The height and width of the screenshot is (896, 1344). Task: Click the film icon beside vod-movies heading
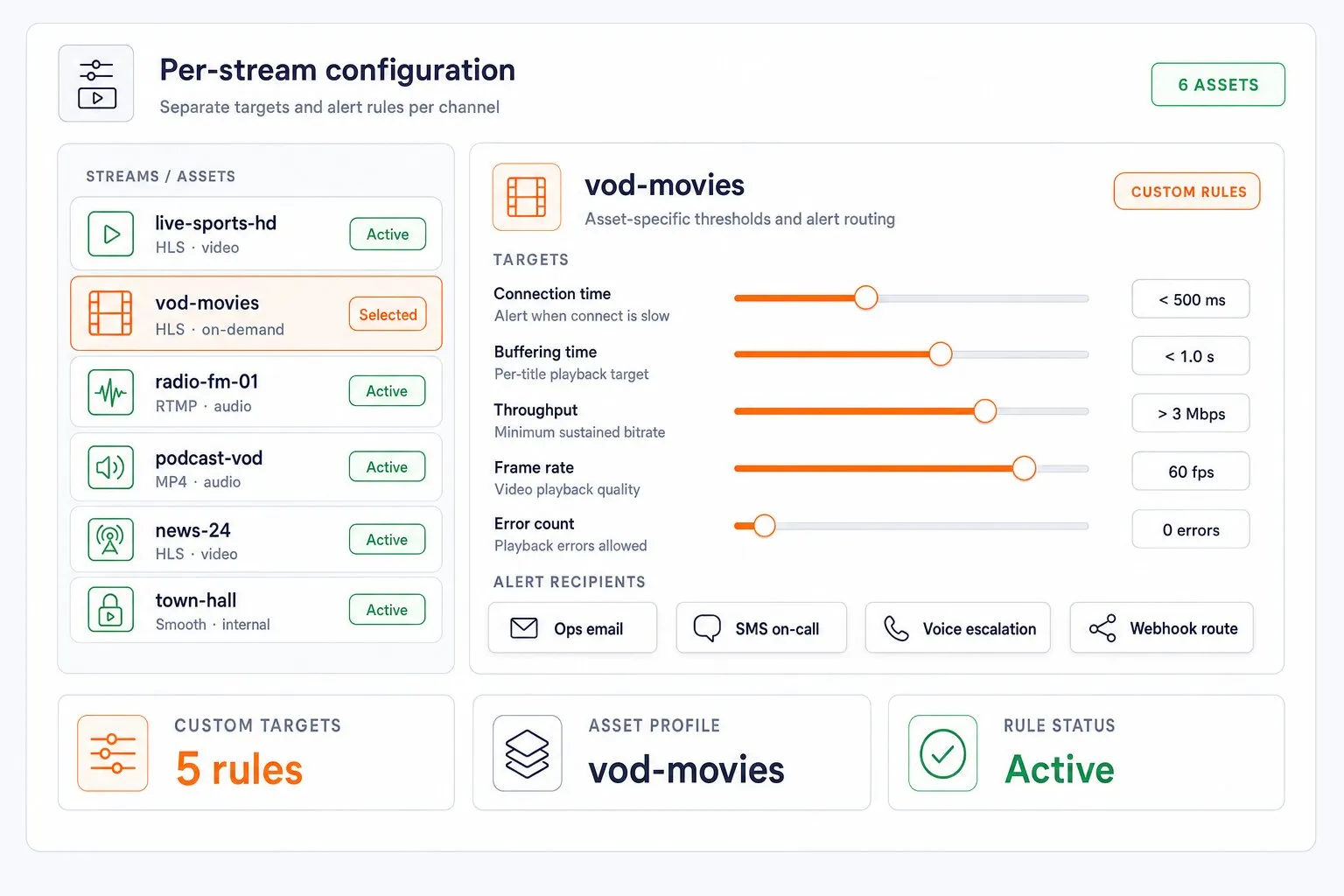tap(527, 197)
